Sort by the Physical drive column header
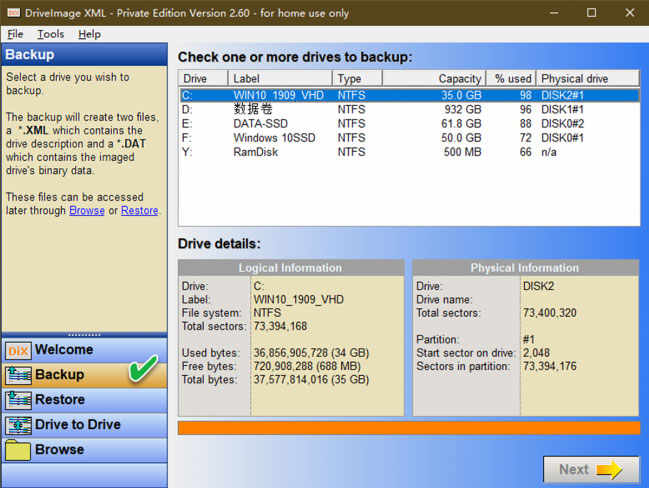This screenshot has height=488, width=649. (x=588, y=78)
